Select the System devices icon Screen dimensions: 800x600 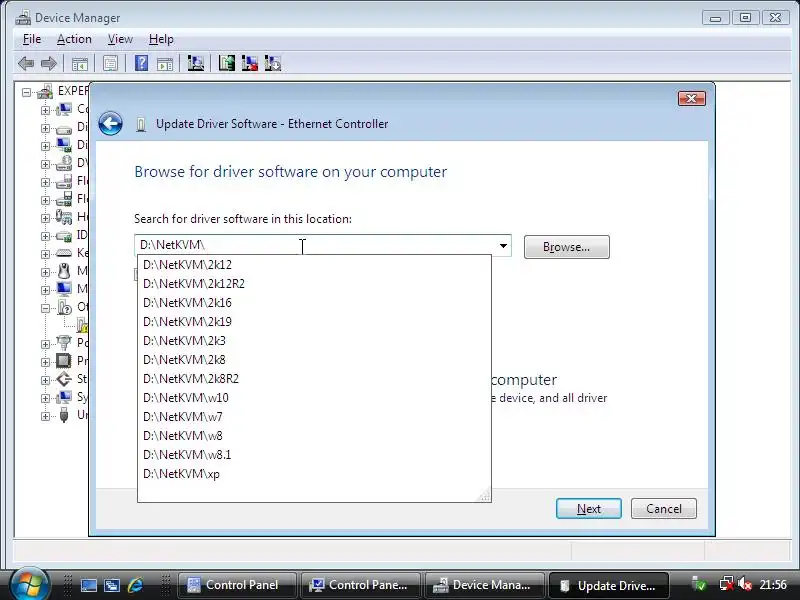pyautogui.click(x=64, y=397)
